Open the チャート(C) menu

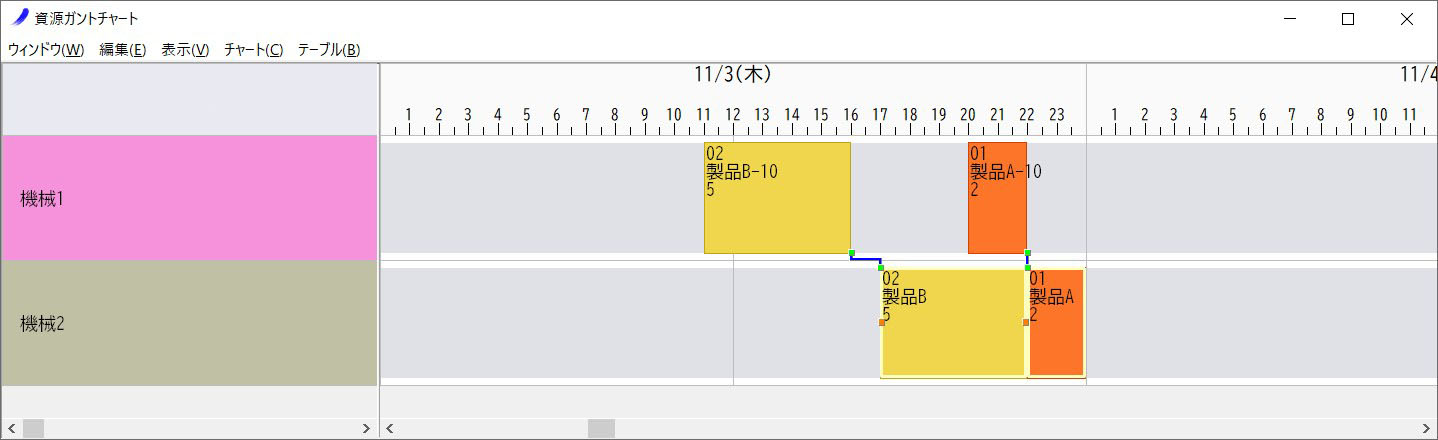coord(254,50)
